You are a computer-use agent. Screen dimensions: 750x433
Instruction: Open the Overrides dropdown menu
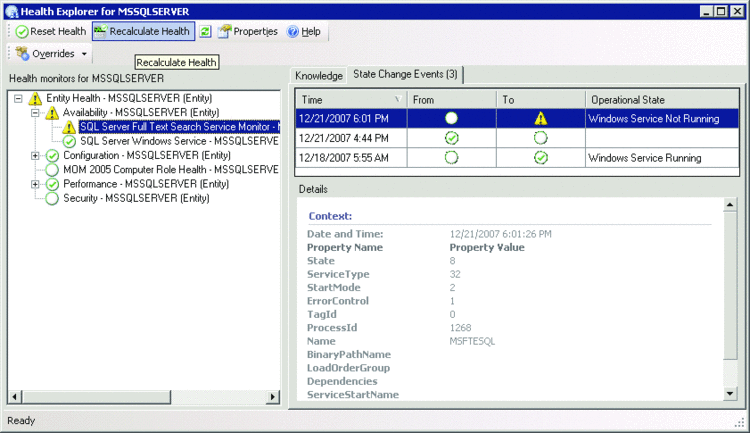(51, 54)
